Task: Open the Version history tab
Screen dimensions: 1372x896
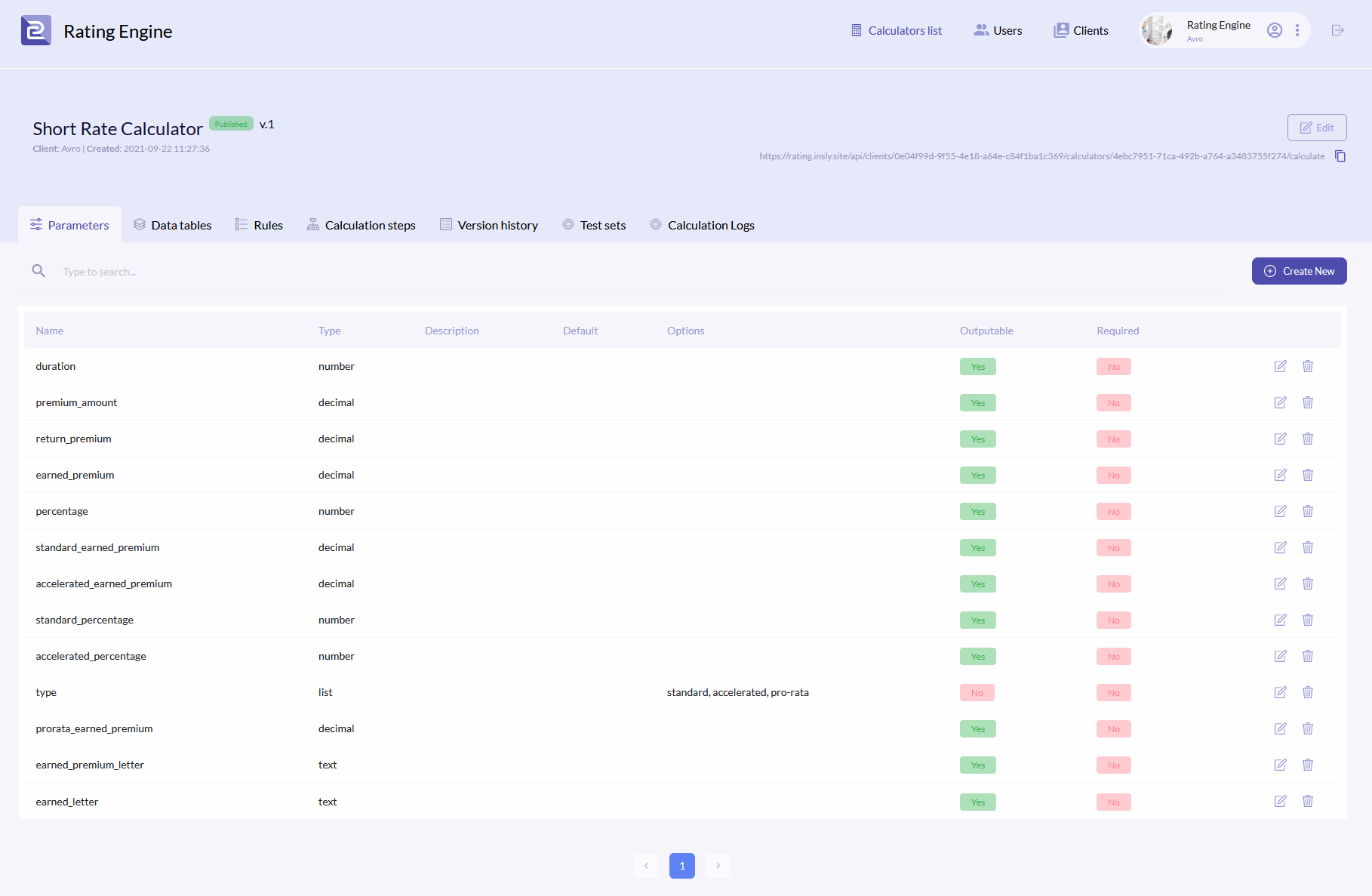Action: pyautogui.click(x=489, y=225)
